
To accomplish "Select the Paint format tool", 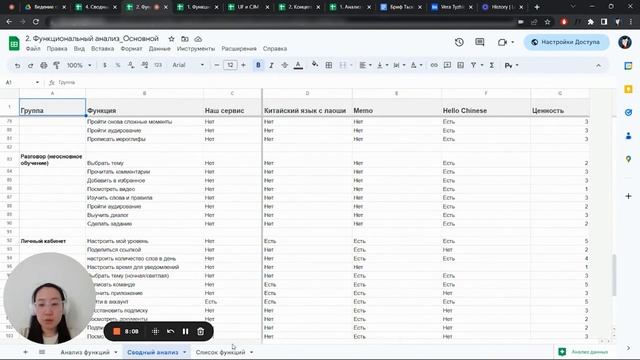I will coord(57,65).
